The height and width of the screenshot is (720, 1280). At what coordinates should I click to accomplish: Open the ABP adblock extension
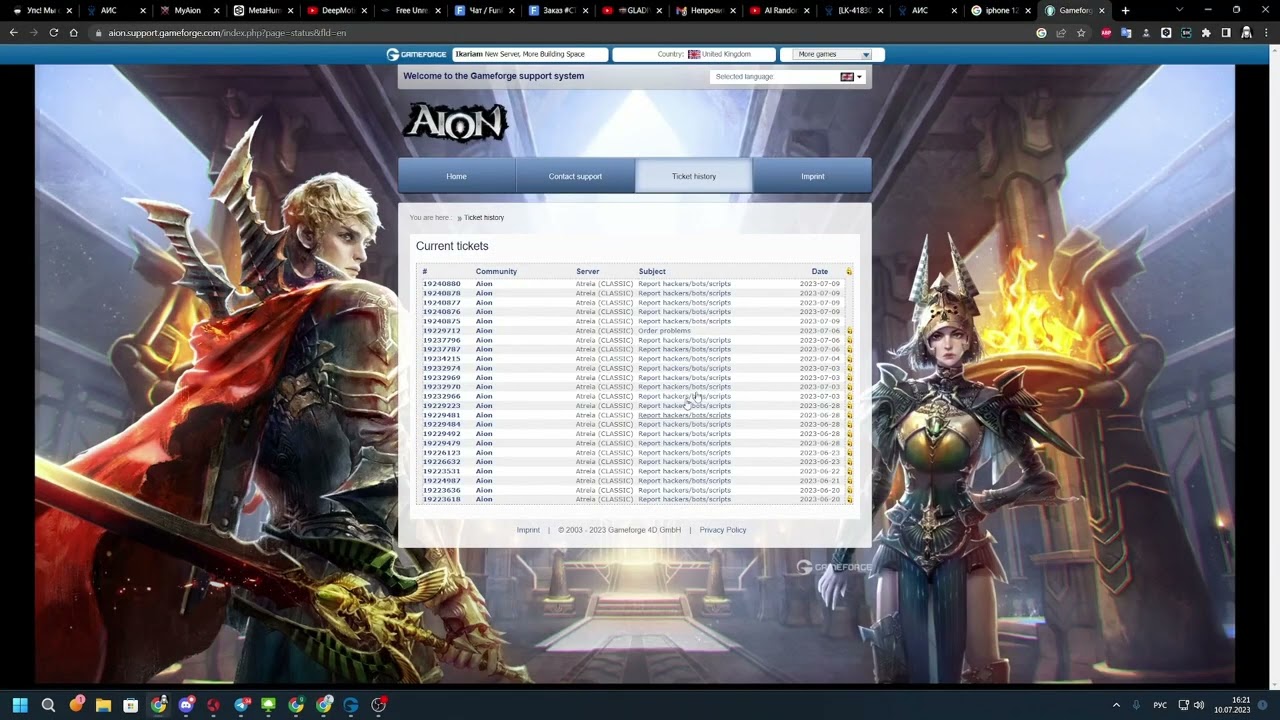click(x=1106, y=33)
